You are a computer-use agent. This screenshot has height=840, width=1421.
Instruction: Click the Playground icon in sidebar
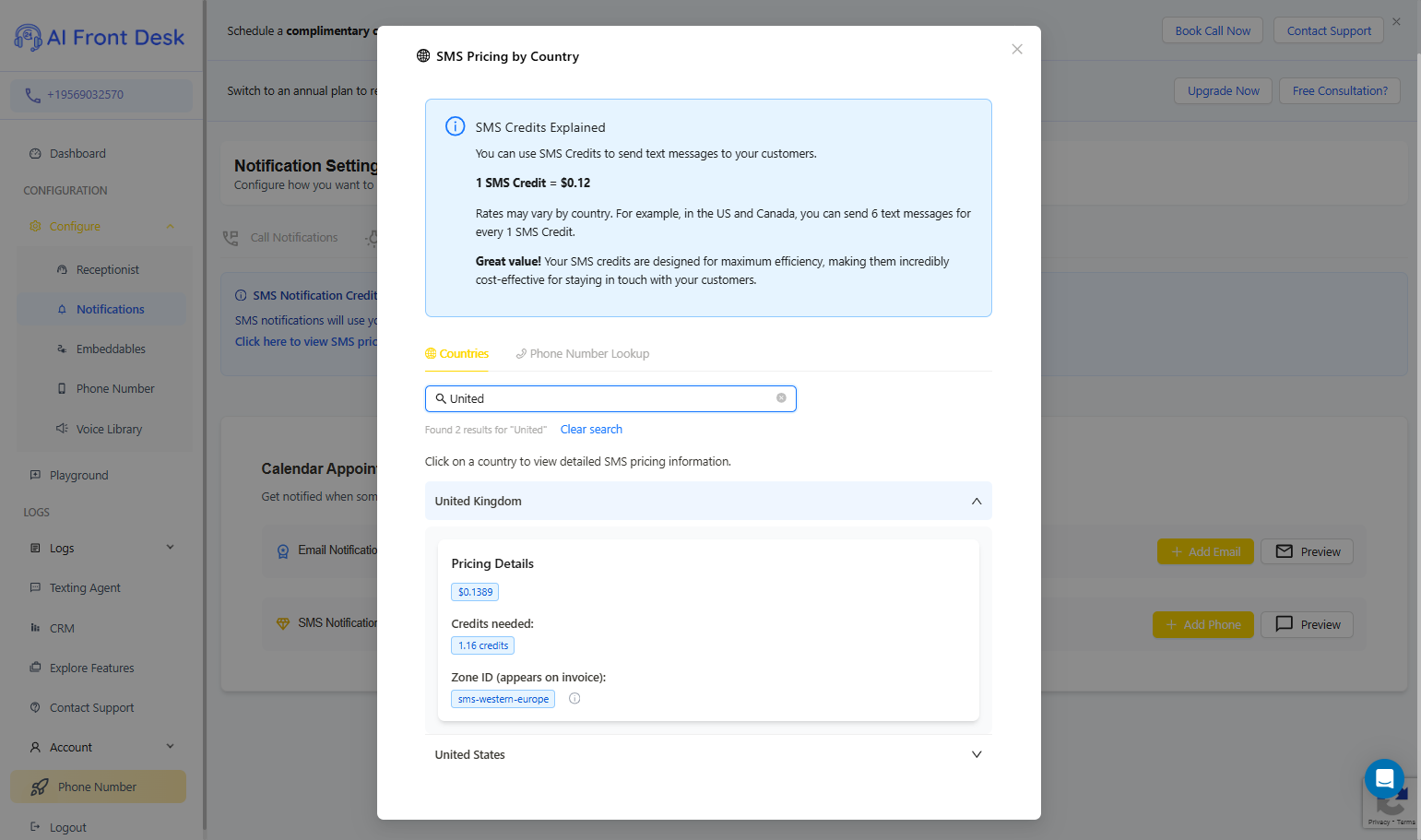point(35,476)
